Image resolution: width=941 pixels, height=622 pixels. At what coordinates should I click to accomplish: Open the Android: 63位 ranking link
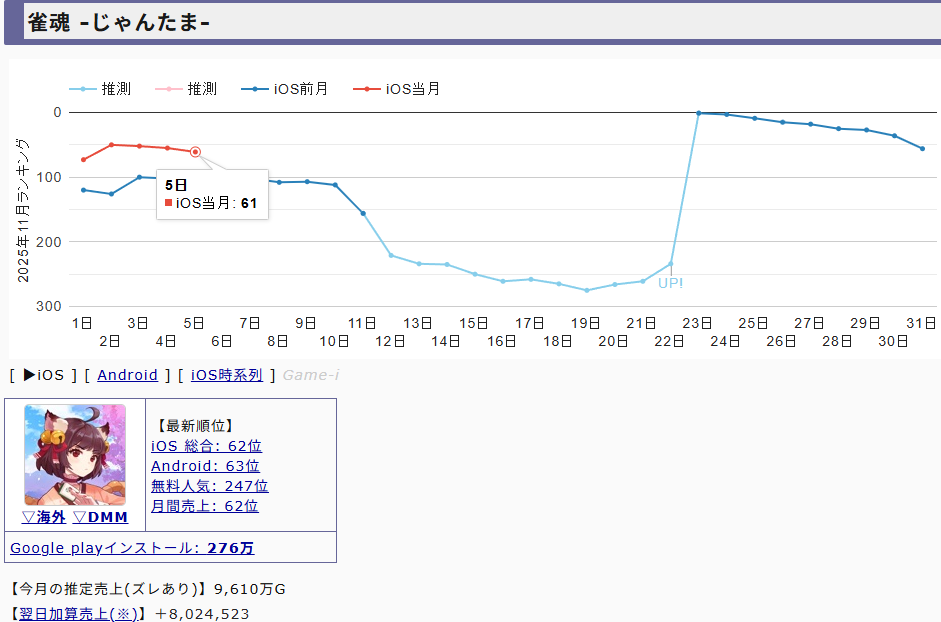click(205, 466)
